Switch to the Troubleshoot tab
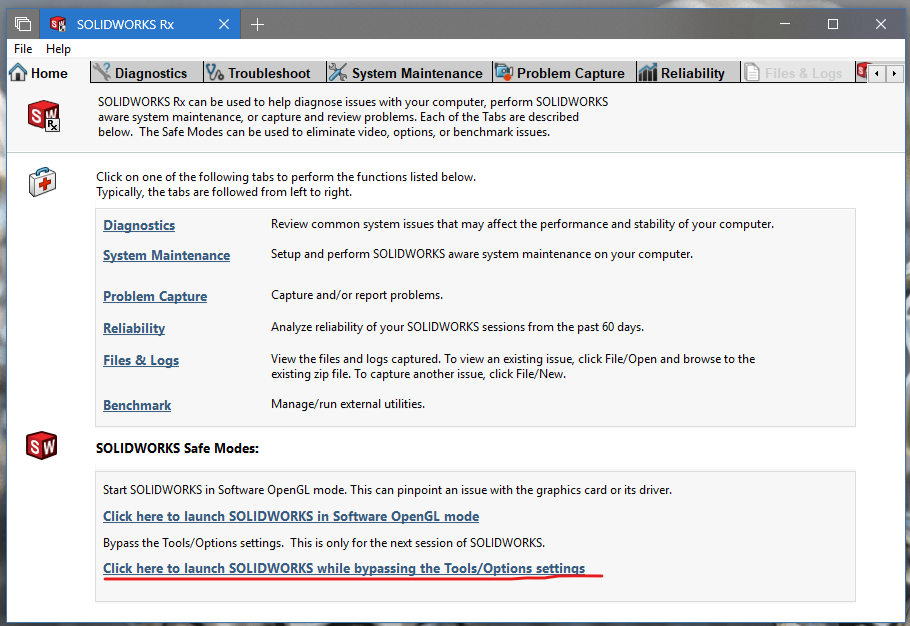This screenshot has width=910, height=626. click(x=265, y=73)
